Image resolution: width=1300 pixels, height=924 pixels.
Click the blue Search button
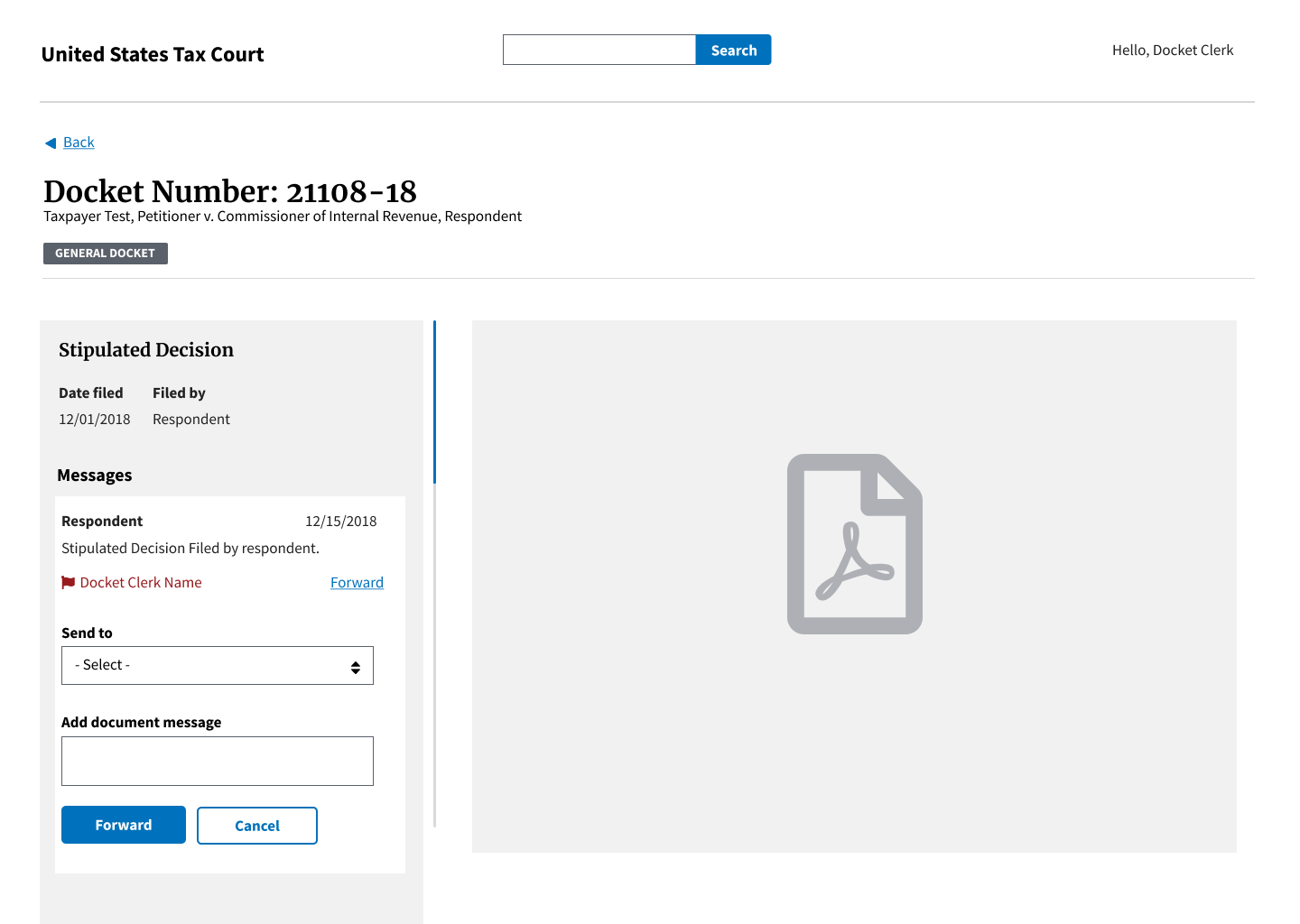point(734,50)
